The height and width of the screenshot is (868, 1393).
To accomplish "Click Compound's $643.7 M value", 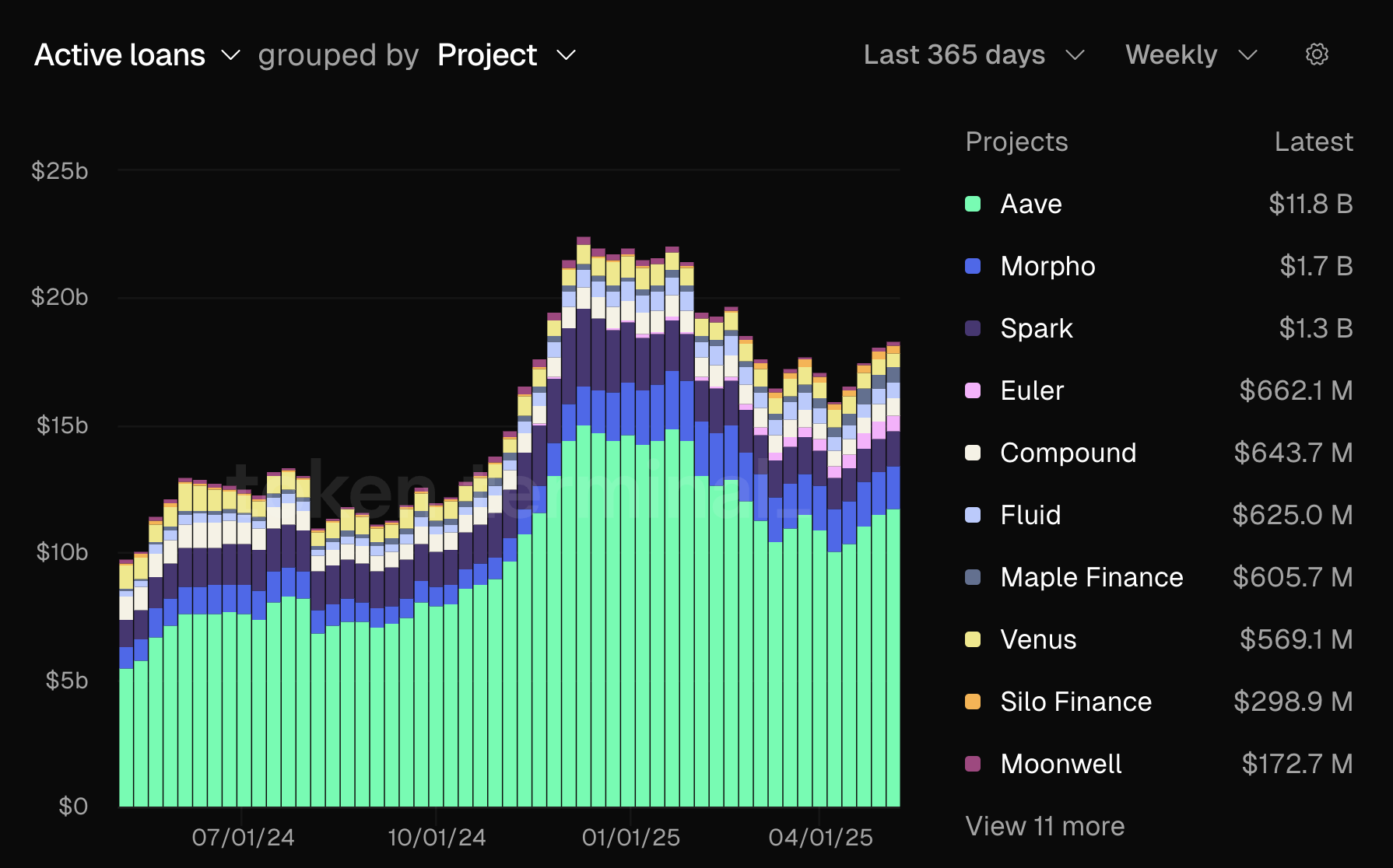I will (1293, 453).
